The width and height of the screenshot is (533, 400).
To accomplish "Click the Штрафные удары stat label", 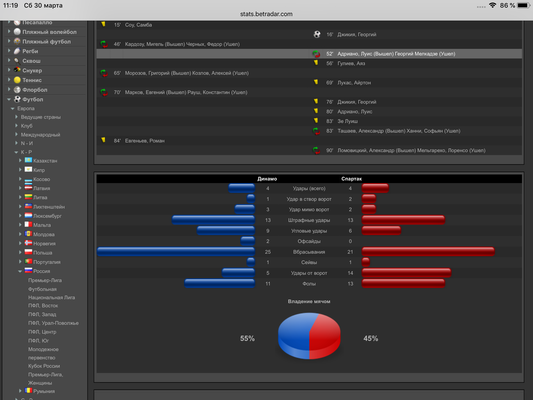I will click(309, 220).
